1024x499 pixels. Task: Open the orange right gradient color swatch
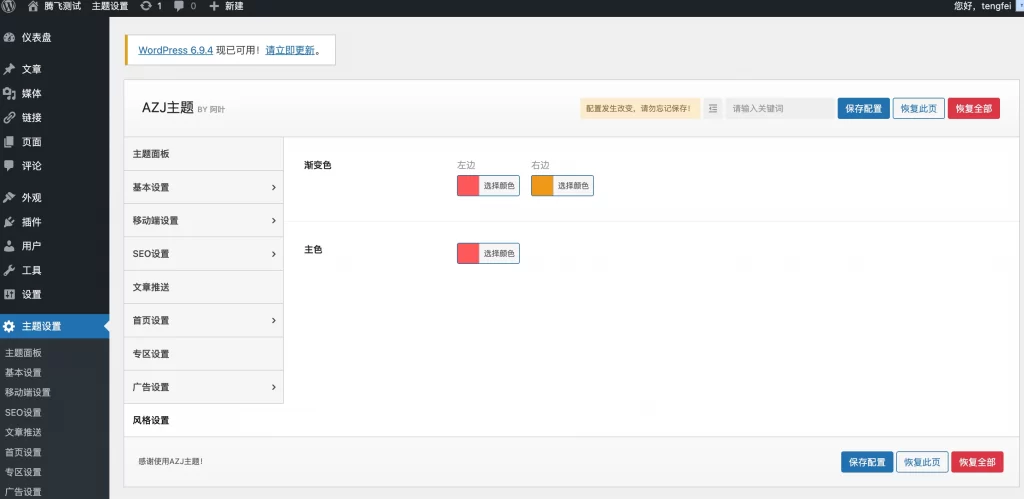pyautogui.click(x=542, y=186)
